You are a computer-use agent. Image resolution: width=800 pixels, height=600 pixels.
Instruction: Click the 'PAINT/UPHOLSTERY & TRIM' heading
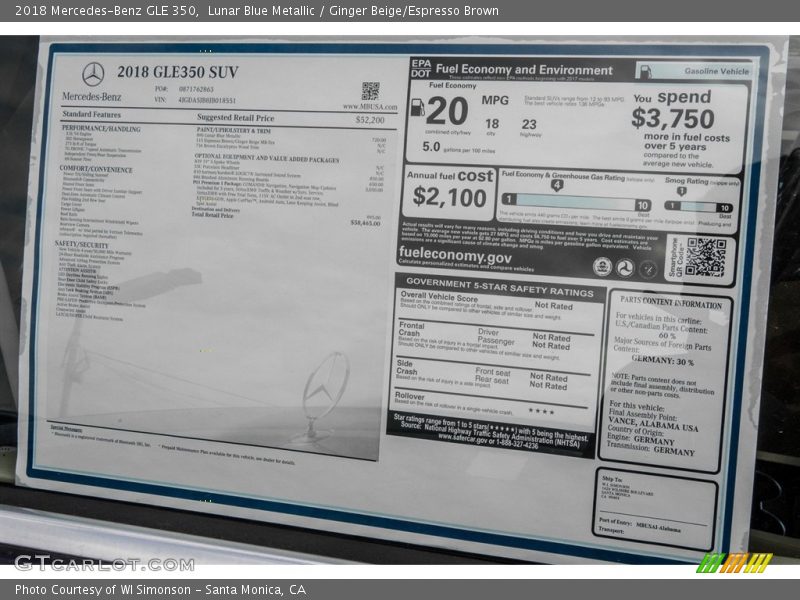(234, 131)
